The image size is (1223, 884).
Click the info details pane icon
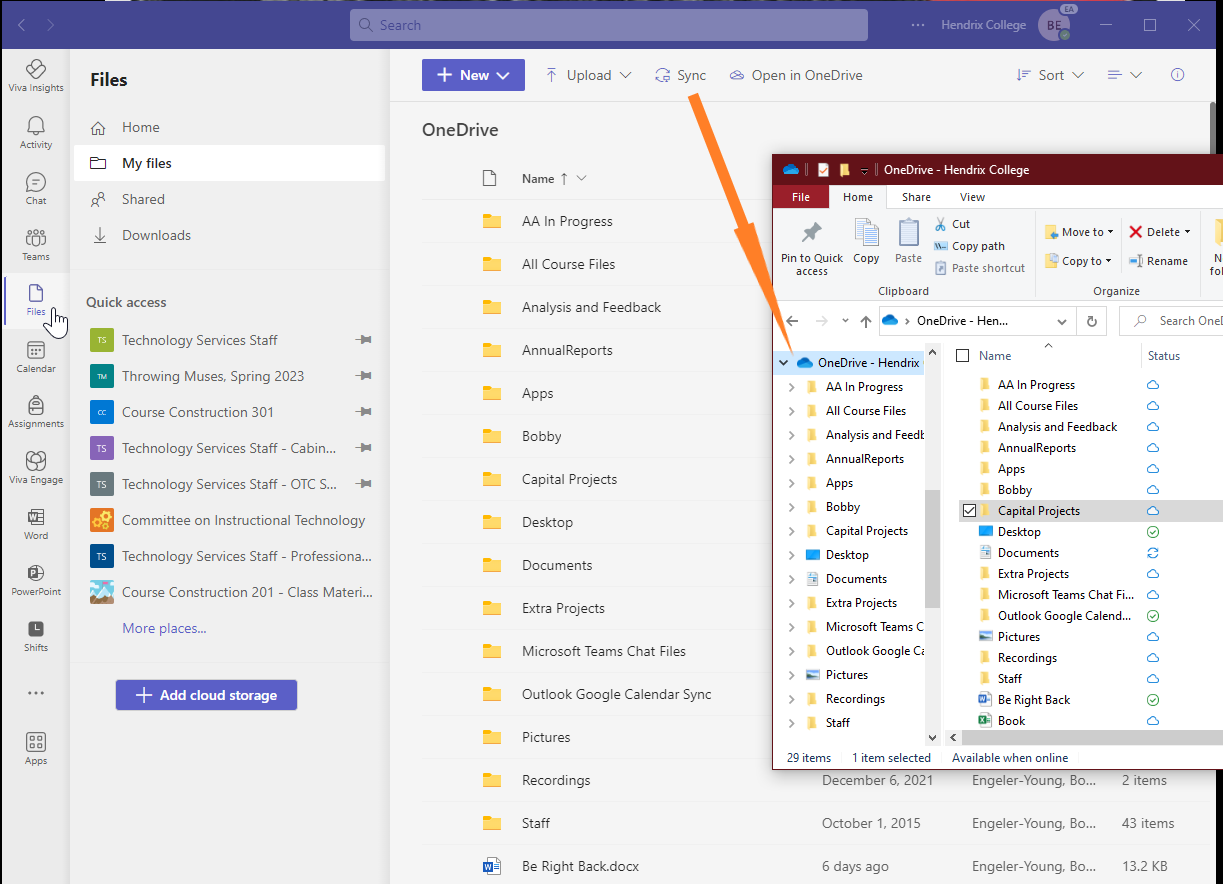click(1177, 75)
